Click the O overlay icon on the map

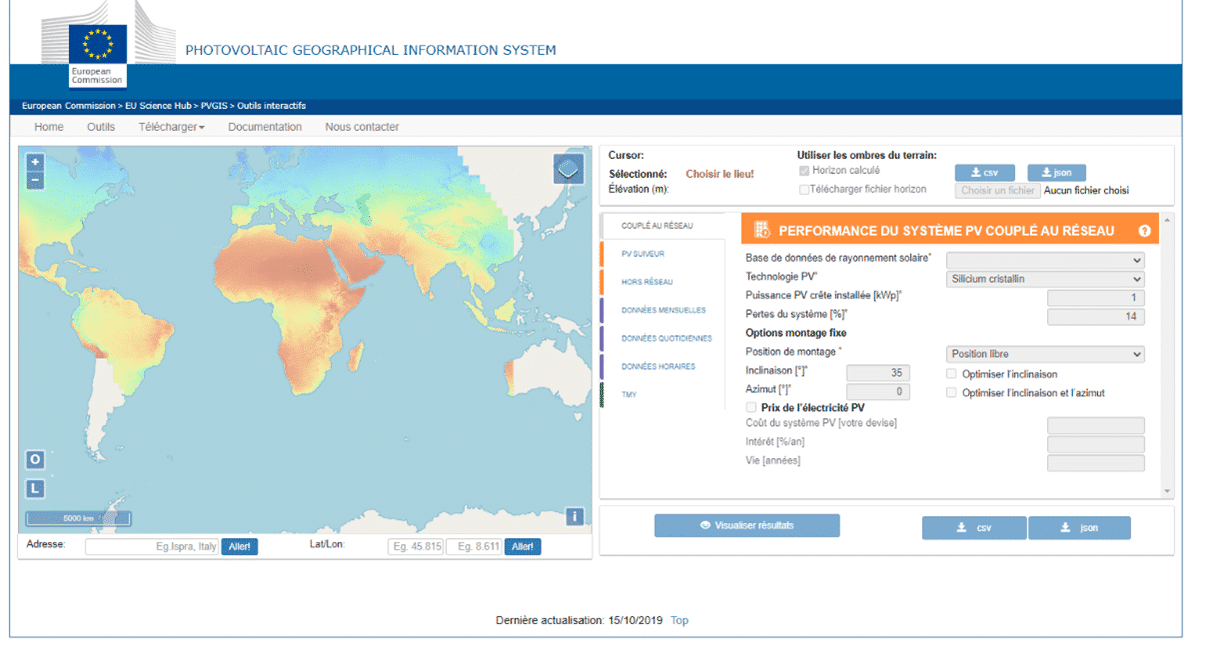[34, 459]
